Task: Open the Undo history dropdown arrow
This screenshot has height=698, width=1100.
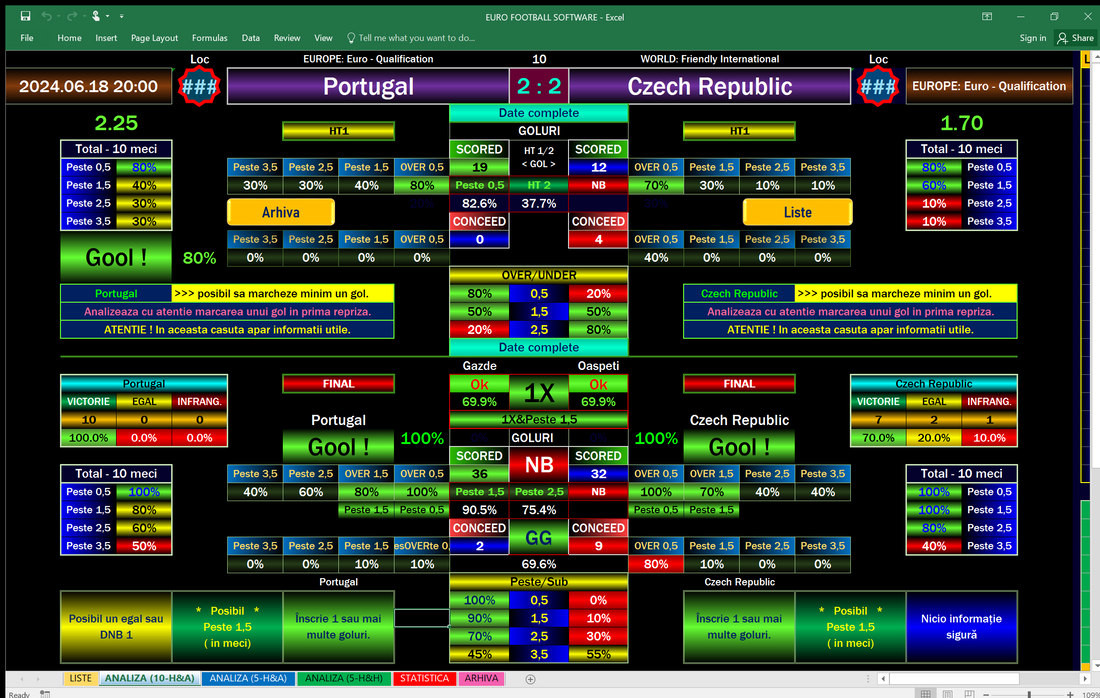Action: [59, 16]
